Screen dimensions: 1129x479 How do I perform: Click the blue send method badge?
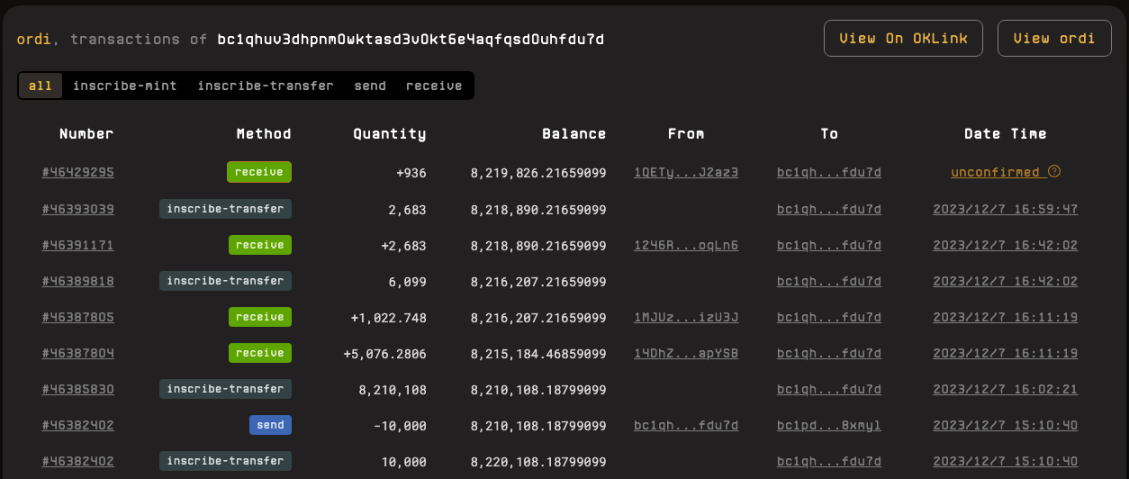tap(270, 425)
